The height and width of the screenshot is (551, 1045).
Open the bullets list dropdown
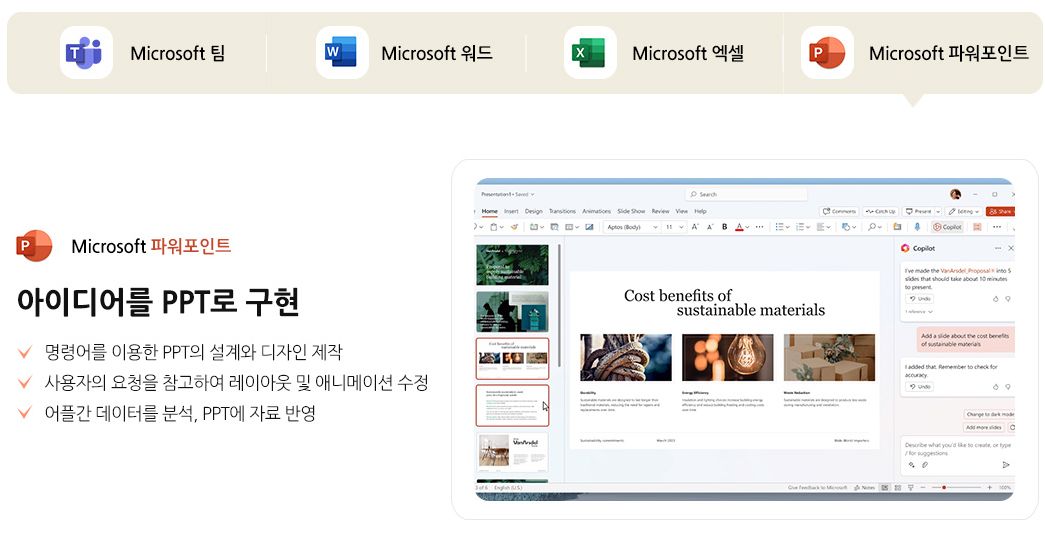tap(782, 227)
